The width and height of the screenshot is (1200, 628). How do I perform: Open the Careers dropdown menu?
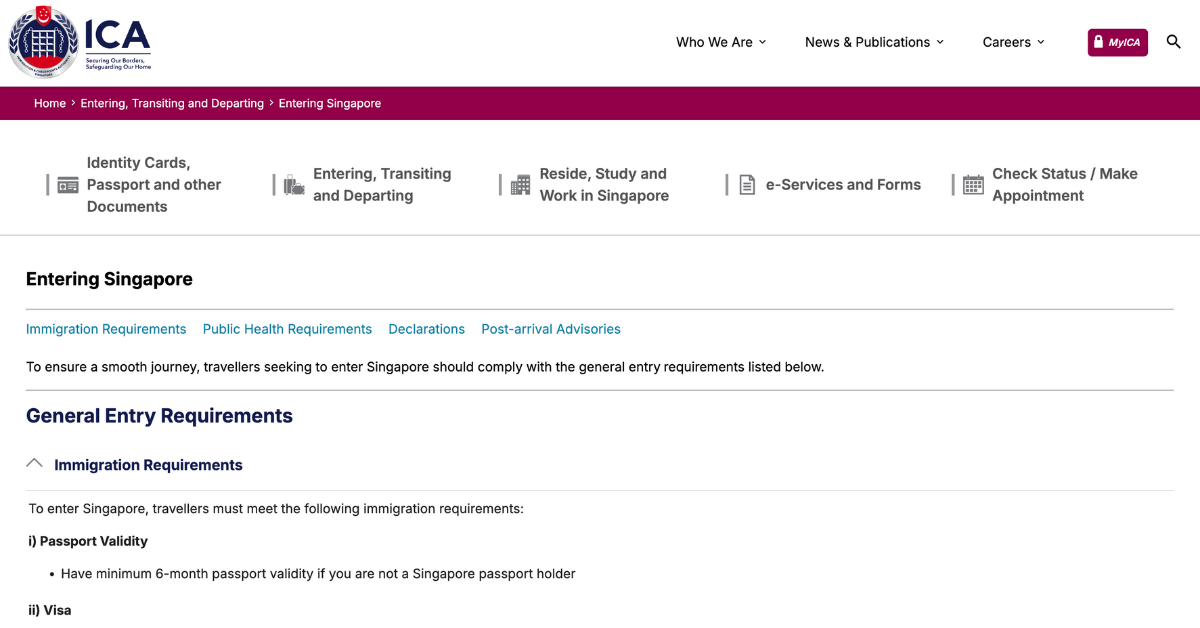tap(1013, 42)
